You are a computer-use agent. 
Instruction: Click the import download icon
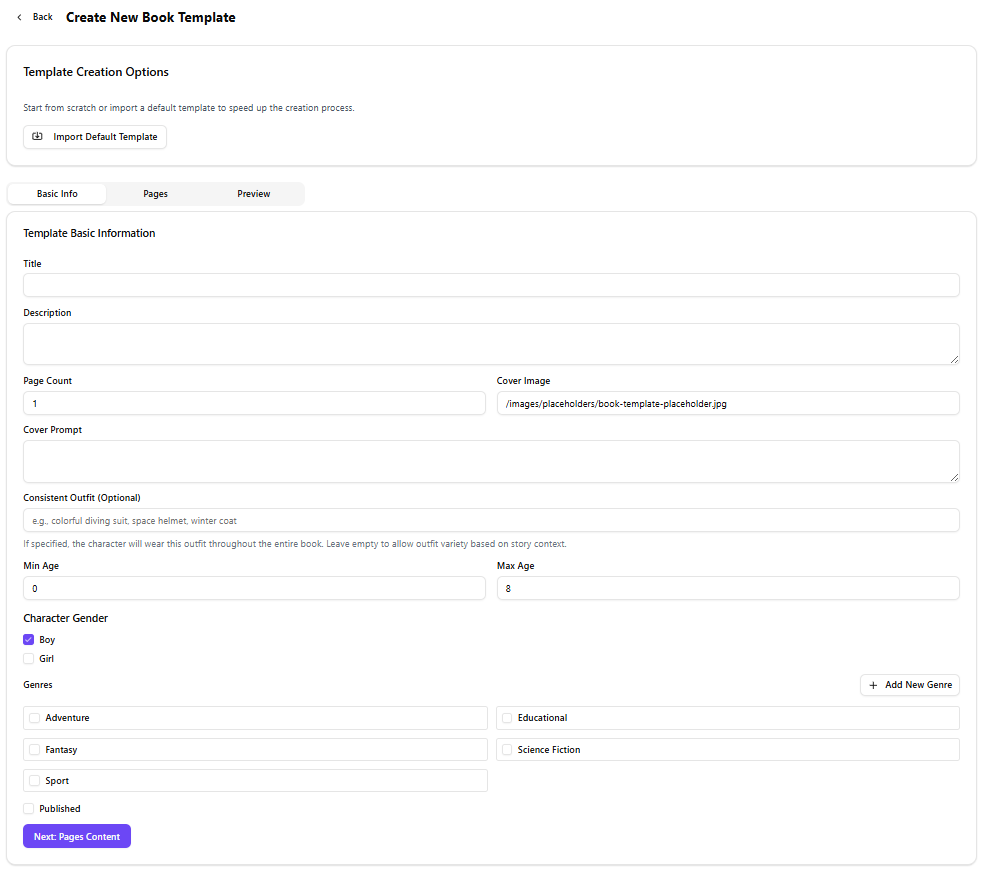pos(38,137)
